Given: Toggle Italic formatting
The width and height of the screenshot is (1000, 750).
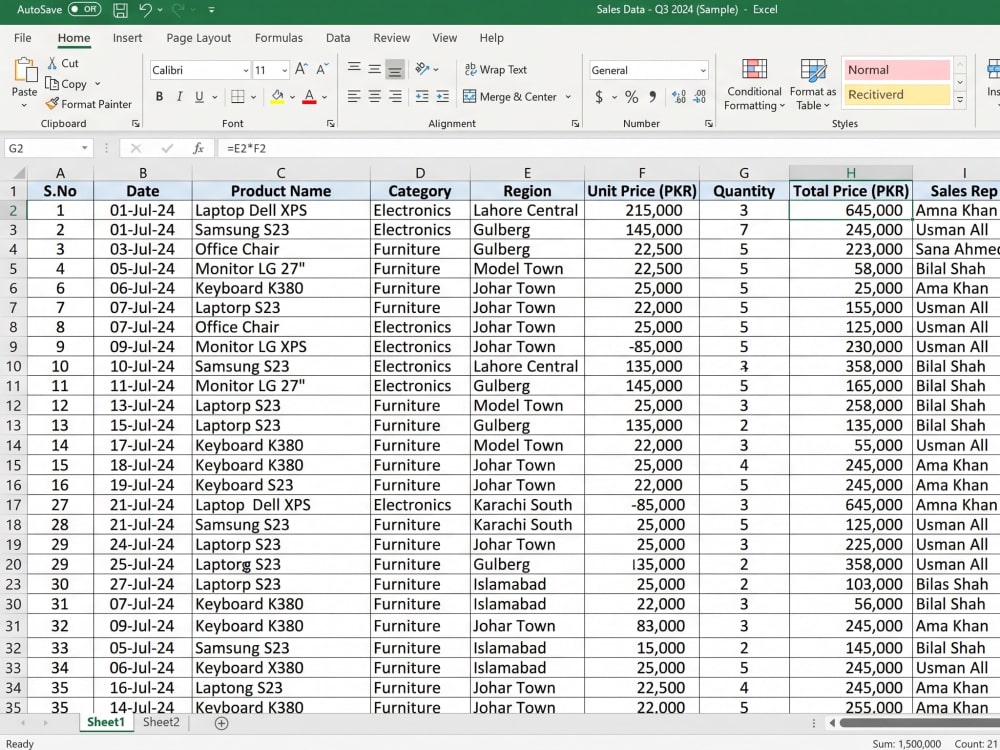Looking at the screenshot, I should click(x=179, y=96).
